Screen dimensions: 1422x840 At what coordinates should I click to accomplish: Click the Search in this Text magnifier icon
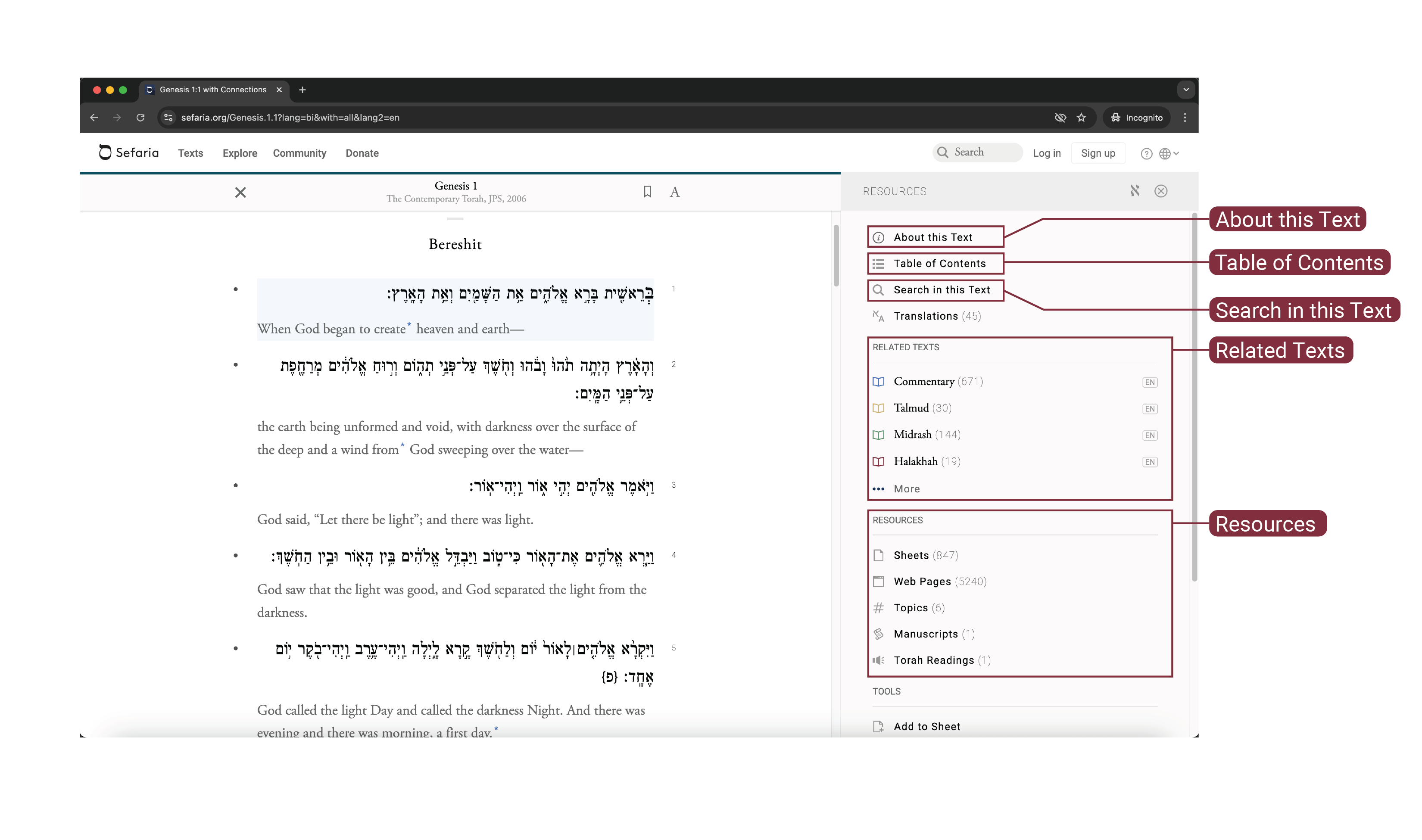point(878,290)
